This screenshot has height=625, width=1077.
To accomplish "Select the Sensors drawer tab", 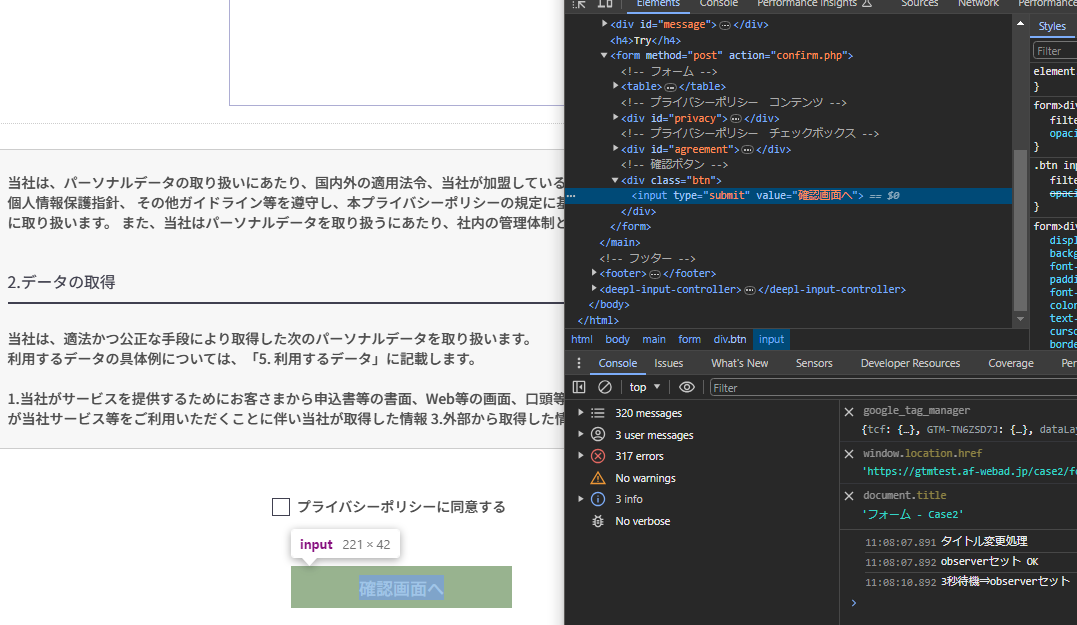I will (814, 363).
